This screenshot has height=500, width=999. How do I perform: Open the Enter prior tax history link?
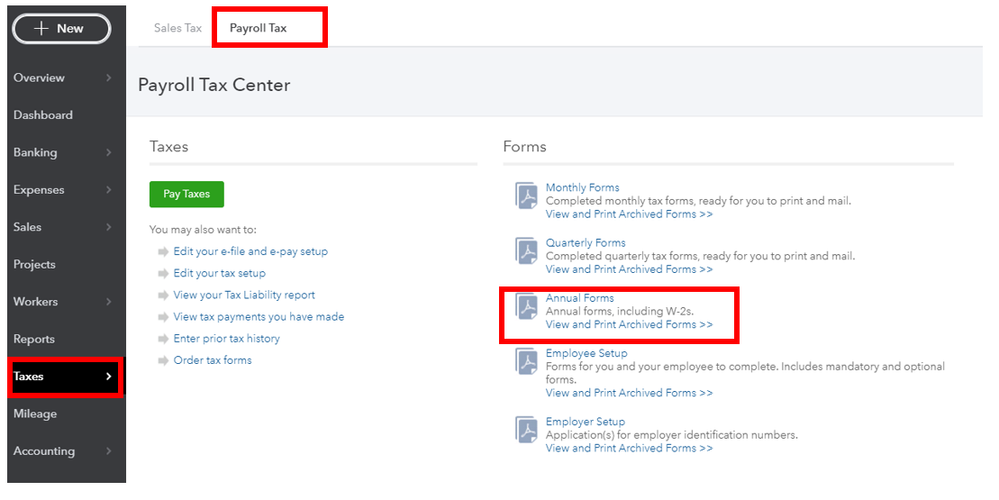(226, 339)
